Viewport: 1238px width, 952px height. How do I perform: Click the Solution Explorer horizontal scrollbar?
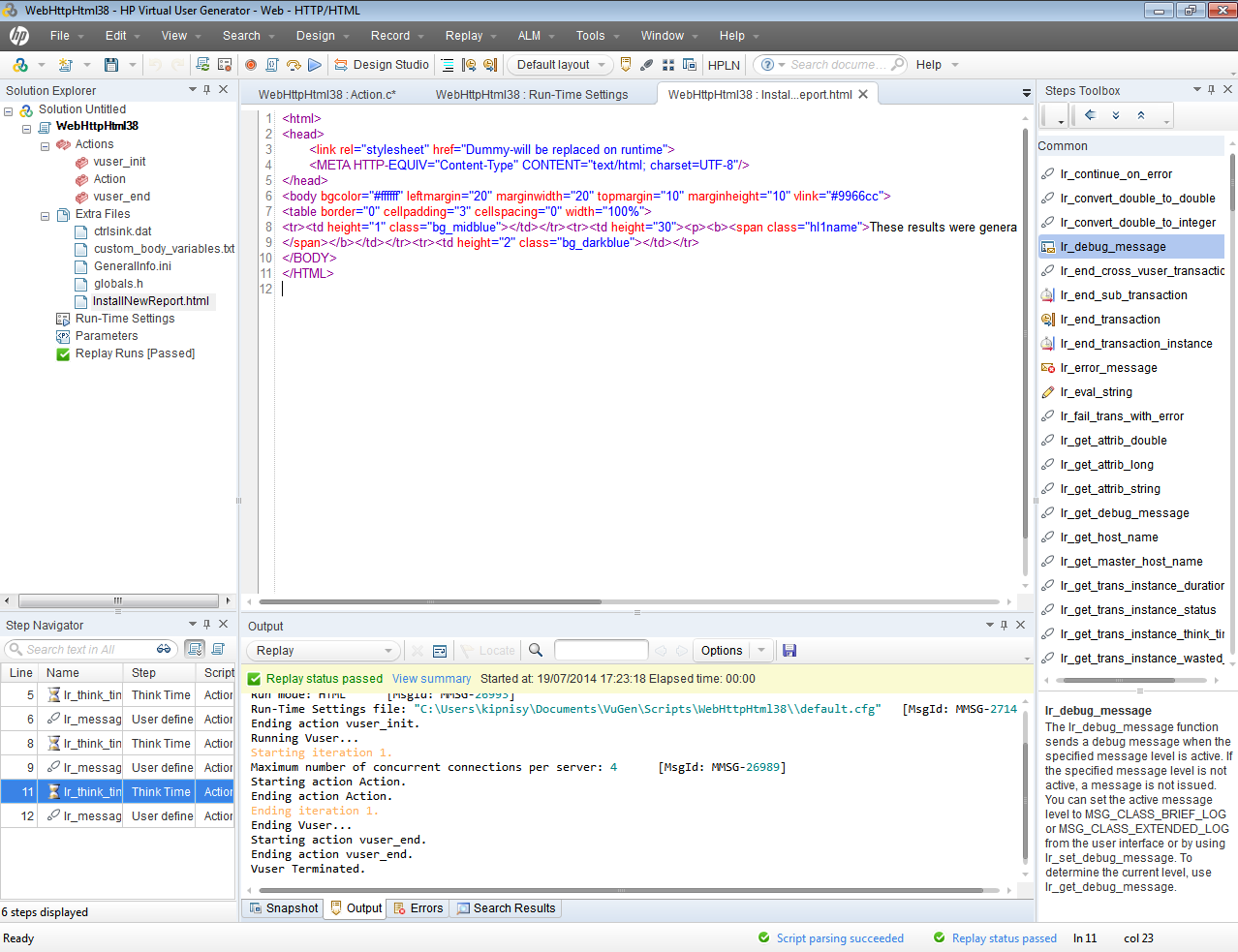click(x=118, y=601)
